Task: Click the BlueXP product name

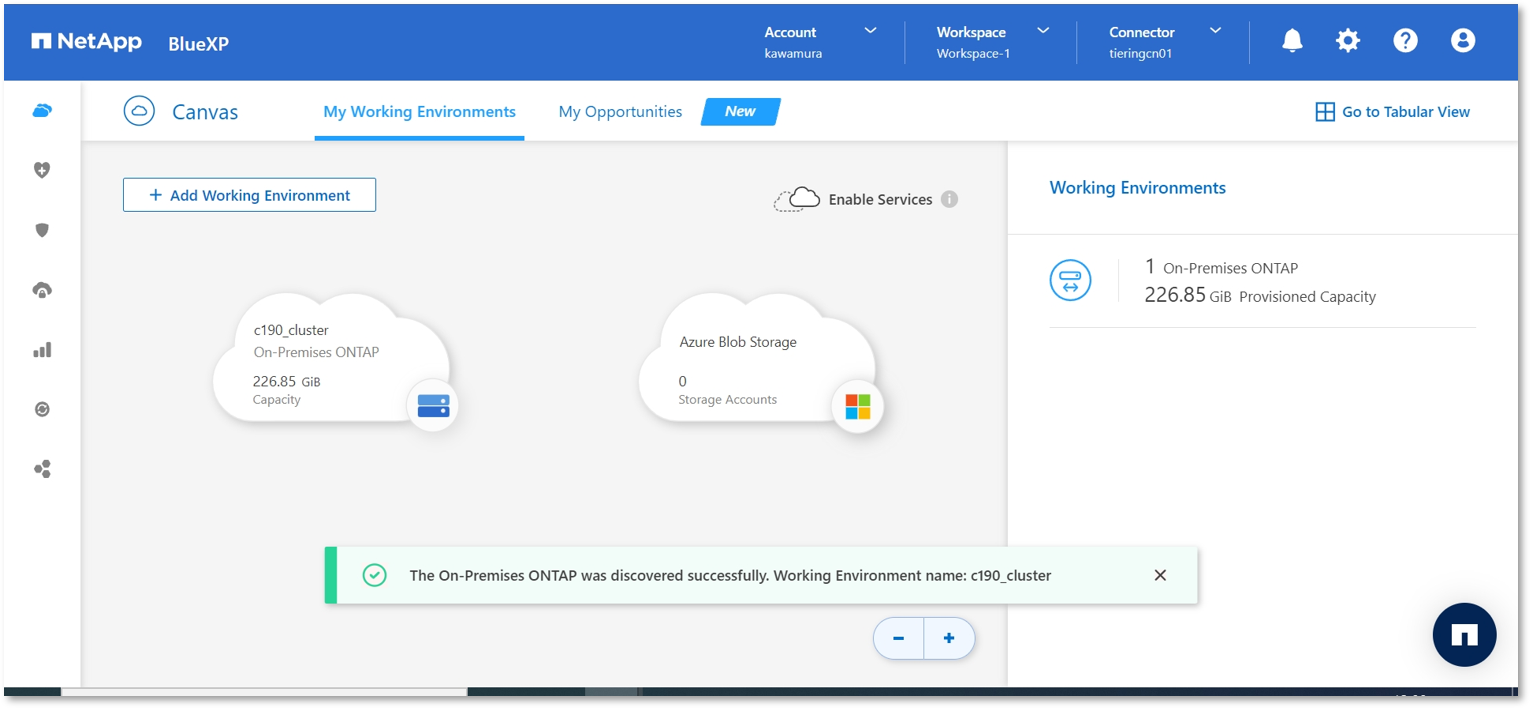Action: coord(198,43)
